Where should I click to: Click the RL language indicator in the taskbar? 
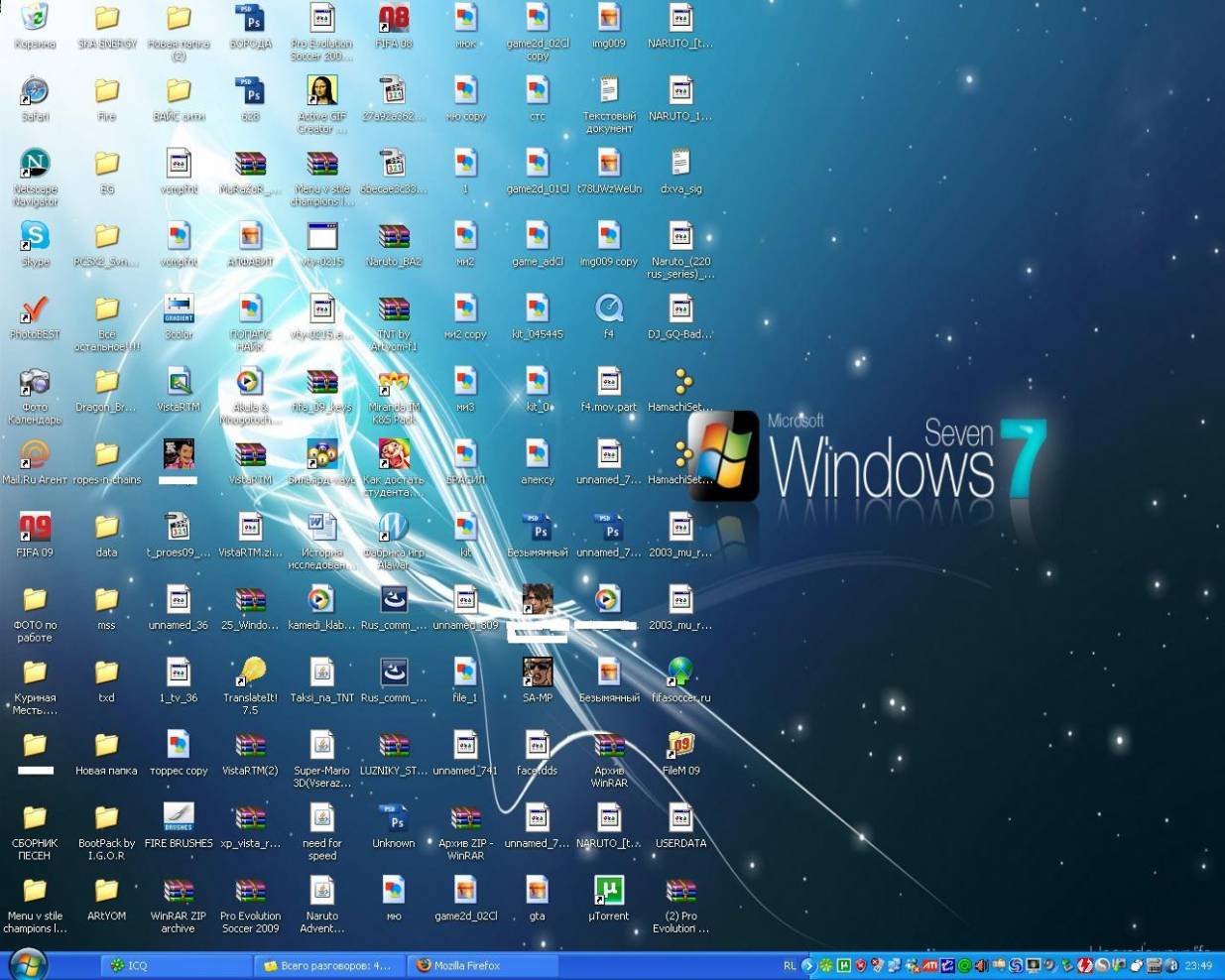790,965
